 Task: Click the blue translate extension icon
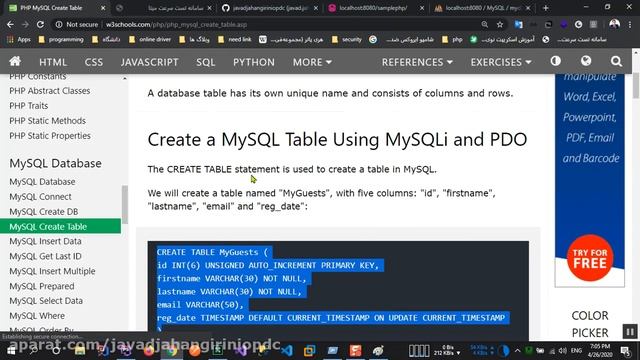click(x=518, y=24)
